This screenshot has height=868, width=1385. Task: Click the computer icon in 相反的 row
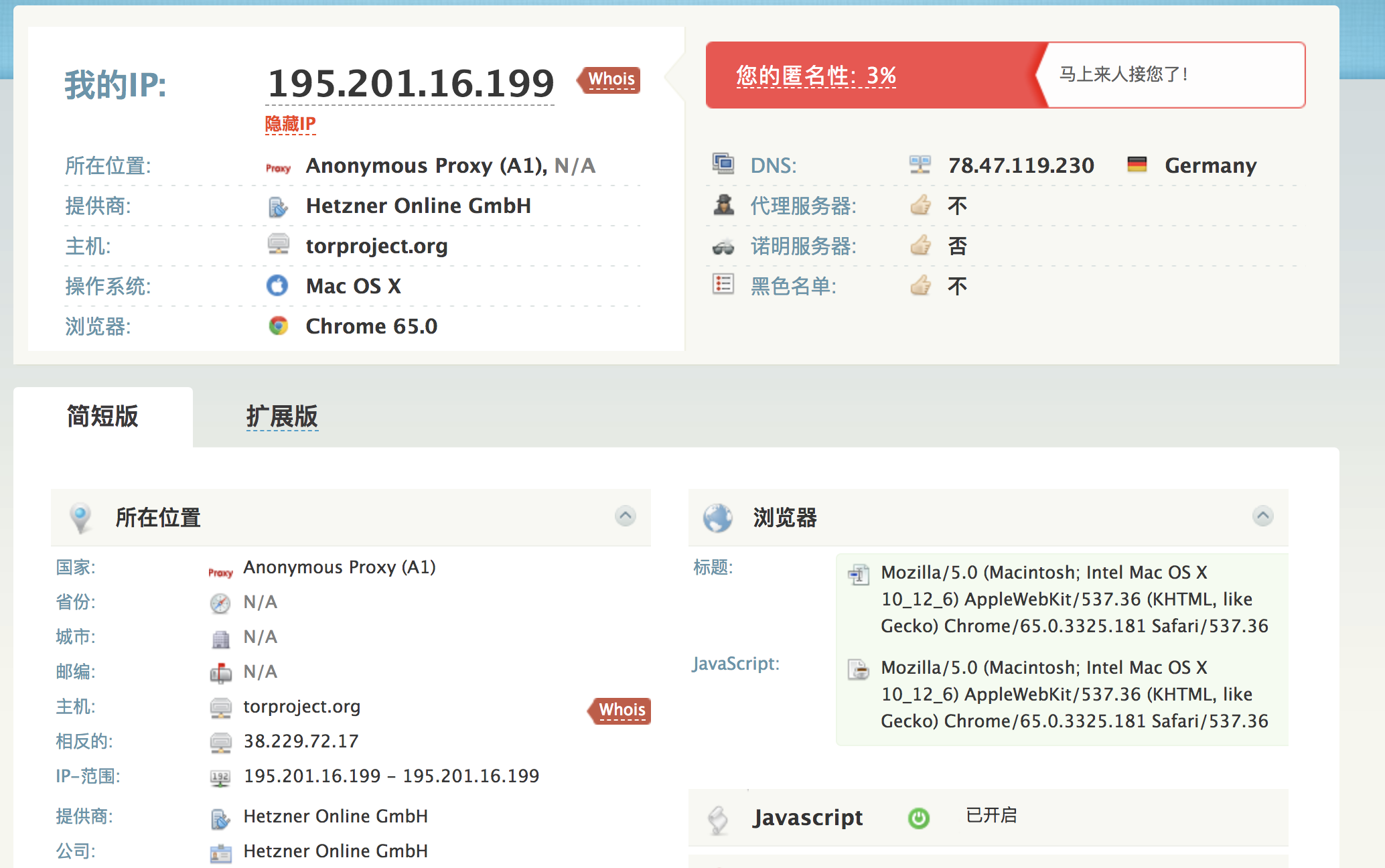tap(220, 743)
